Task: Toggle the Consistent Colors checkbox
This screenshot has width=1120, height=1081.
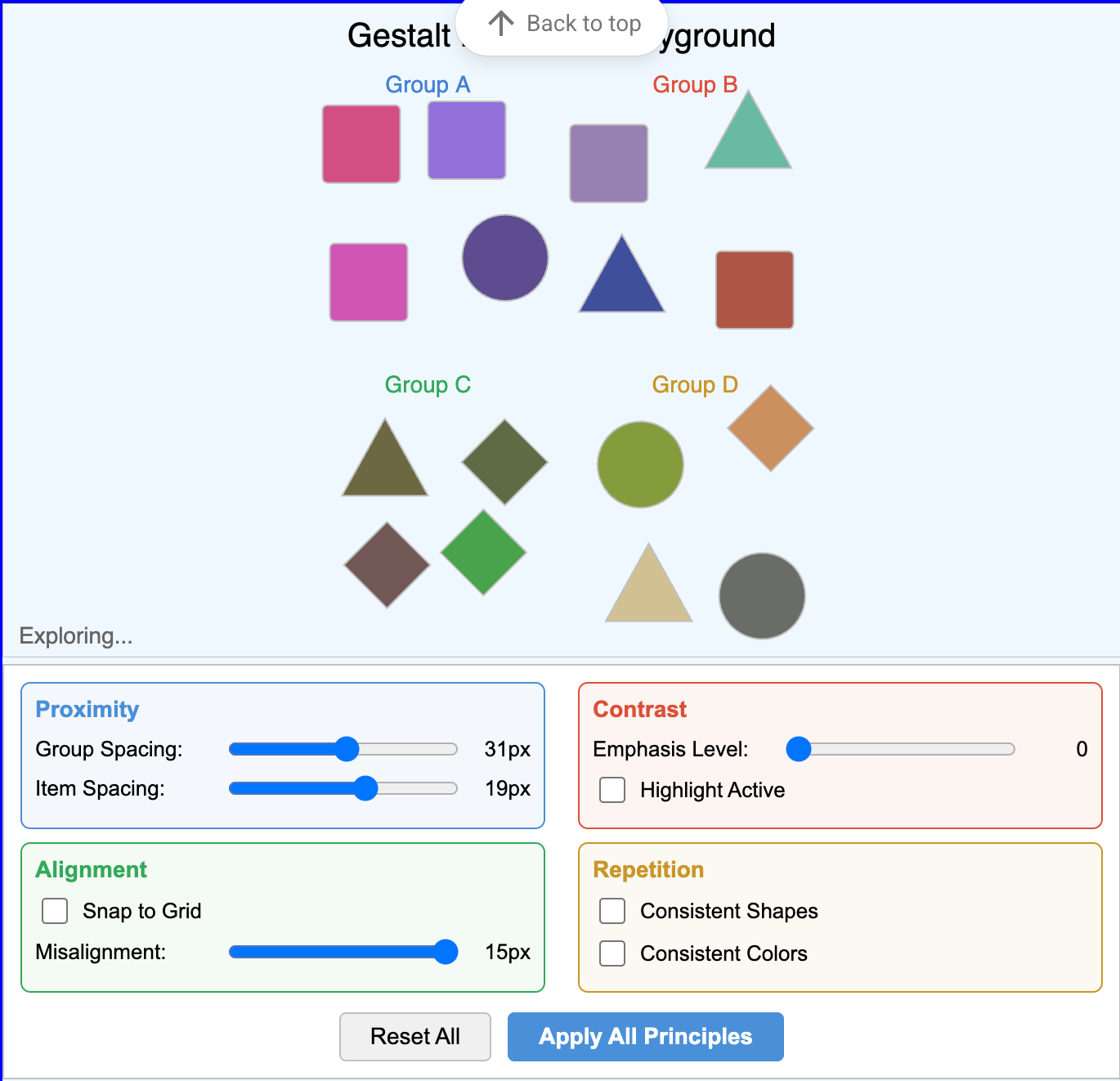Action: [612, 953]
